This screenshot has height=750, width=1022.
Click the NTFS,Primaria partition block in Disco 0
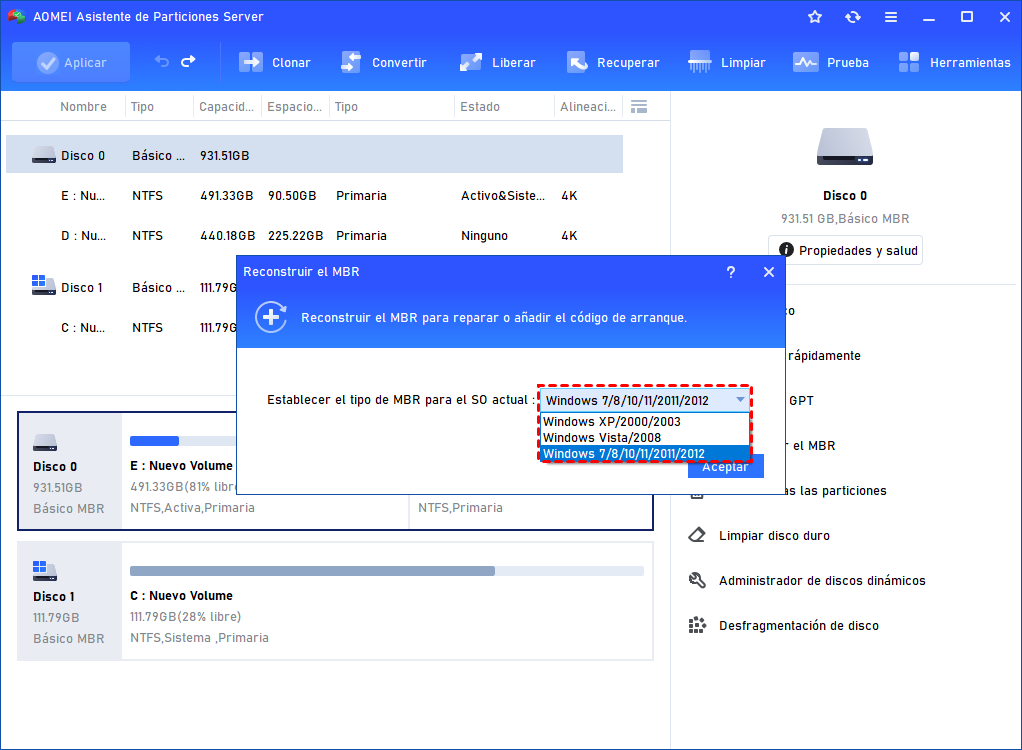pos(531,511)
